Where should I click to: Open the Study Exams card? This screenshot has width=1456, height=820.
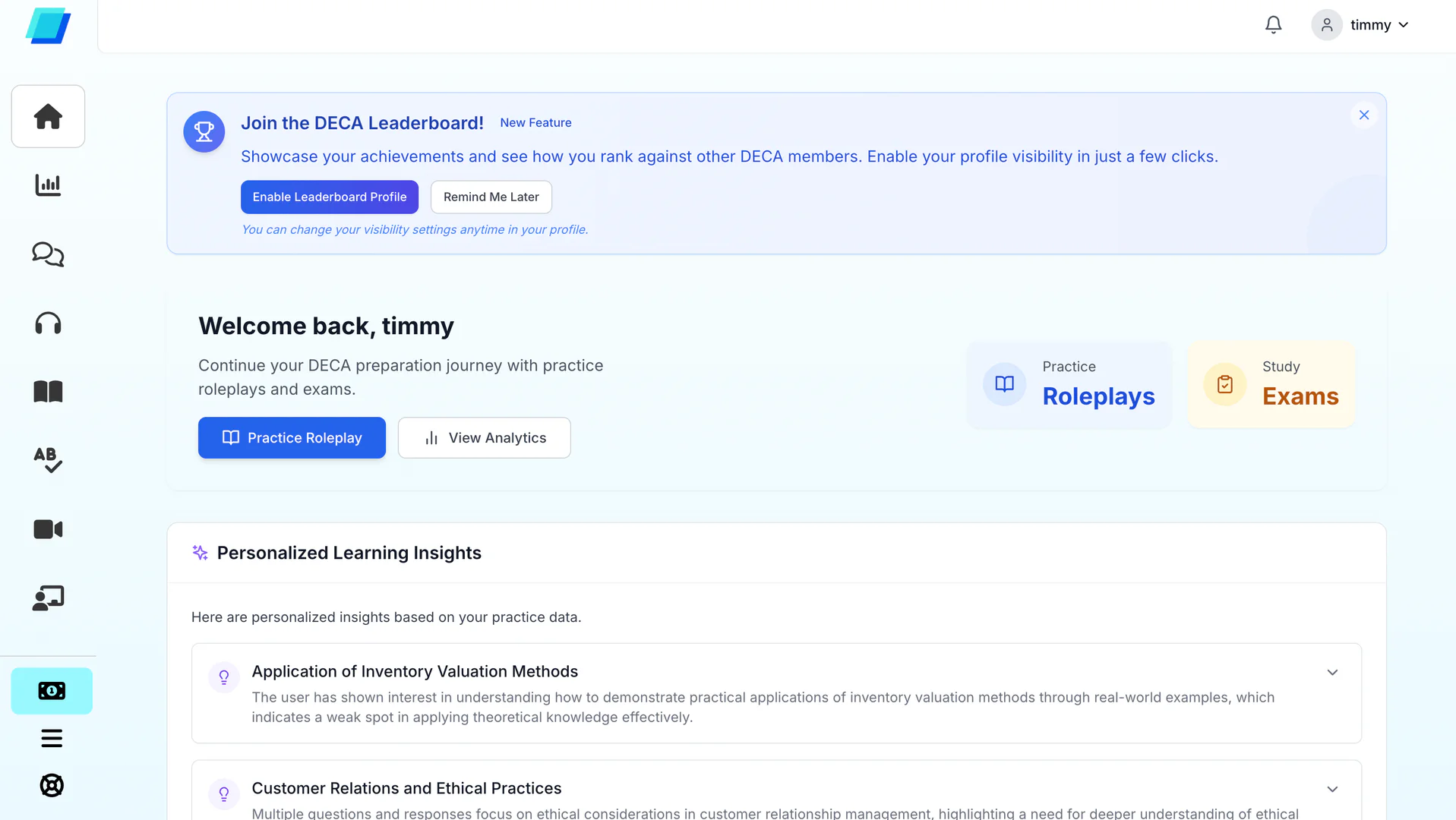pos(1271,384)
